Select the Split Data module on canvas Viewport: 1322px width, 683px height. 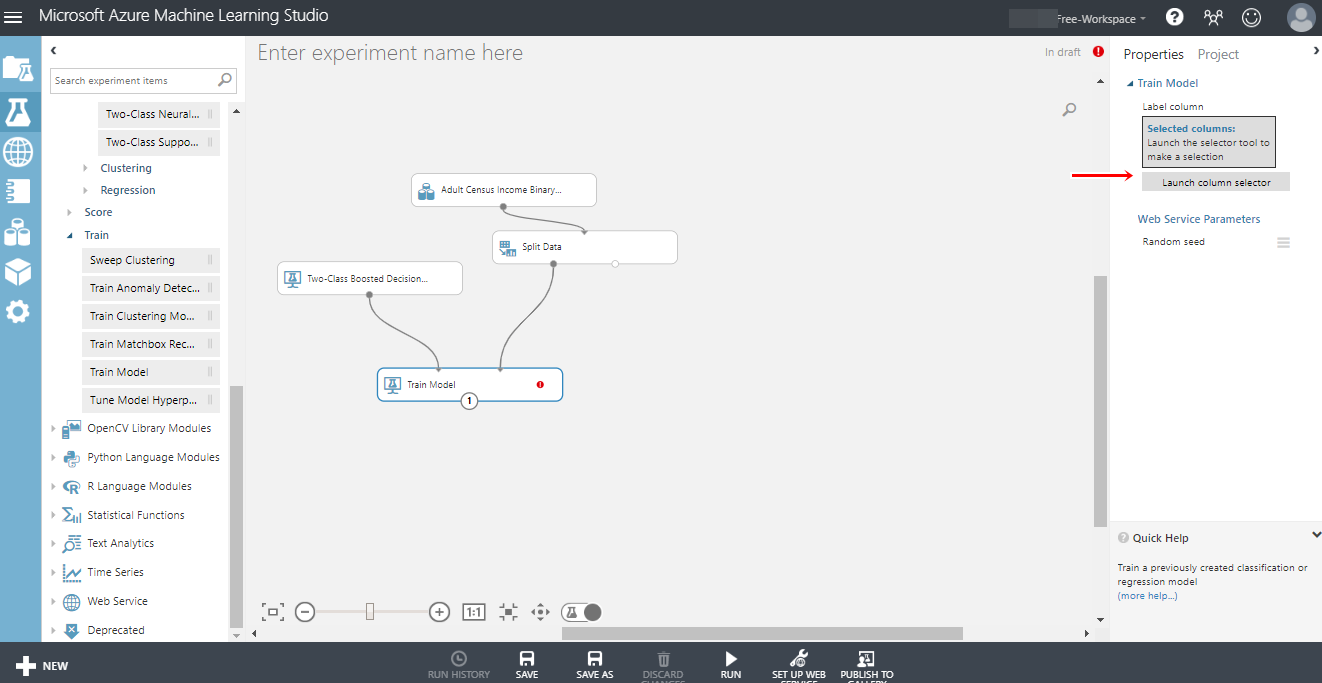pyautogui.click(x=585, y=247)
